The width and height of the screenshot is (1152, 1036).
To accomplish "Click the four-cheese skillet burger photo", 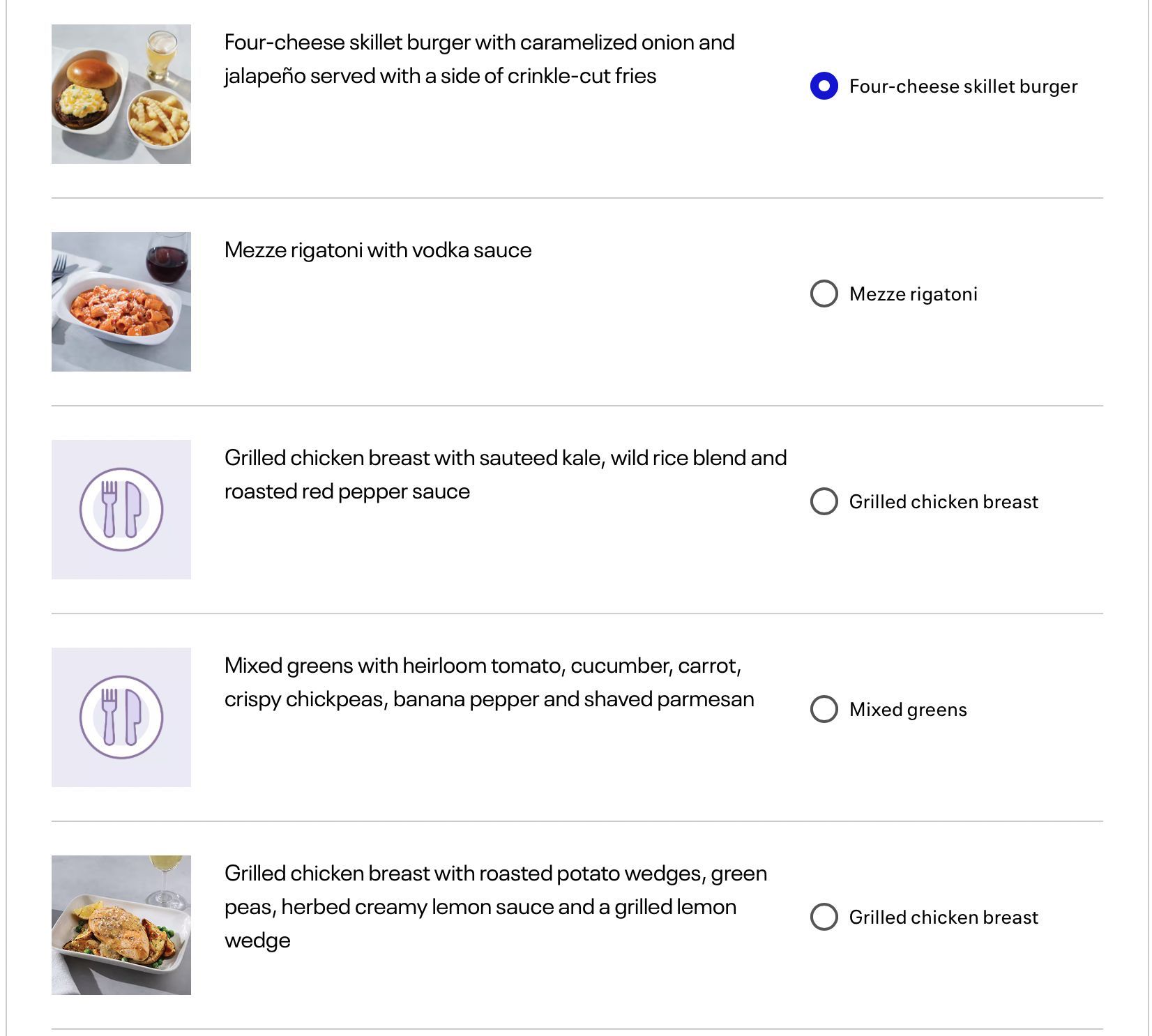I will (121, 94).
